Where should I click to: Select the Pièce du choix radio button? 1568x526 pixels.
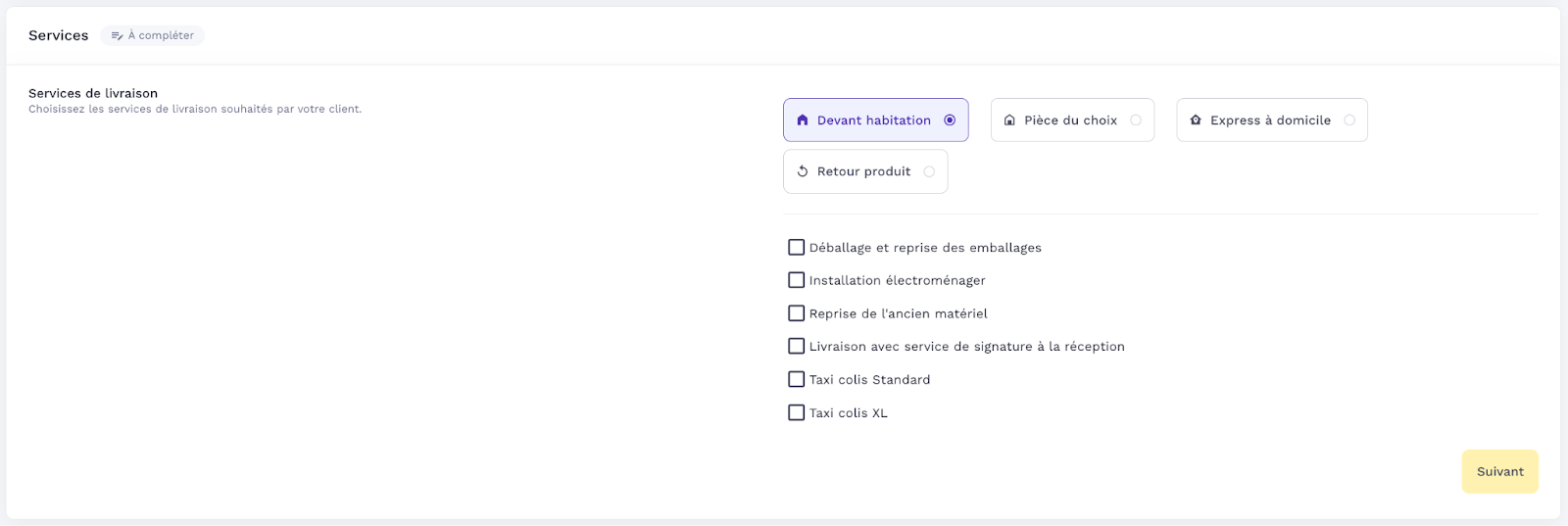click(x=1136, y=120)
